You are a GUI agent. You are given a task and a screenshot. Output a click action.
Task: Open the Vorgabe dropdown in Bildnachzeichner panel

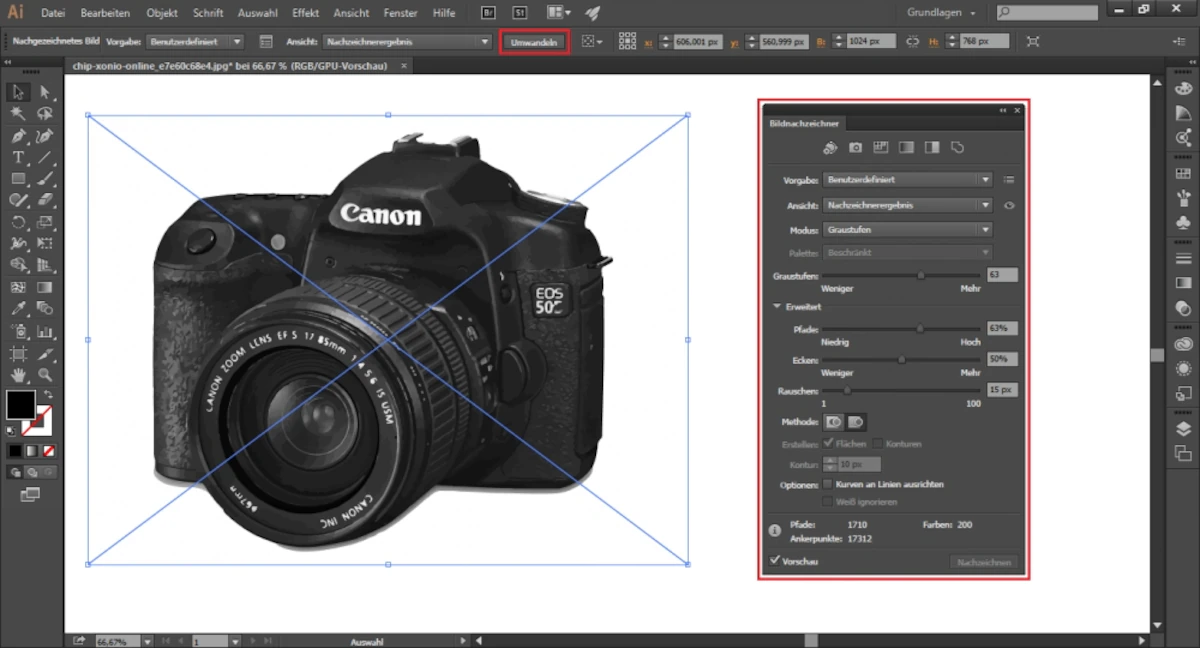point(907,180)
